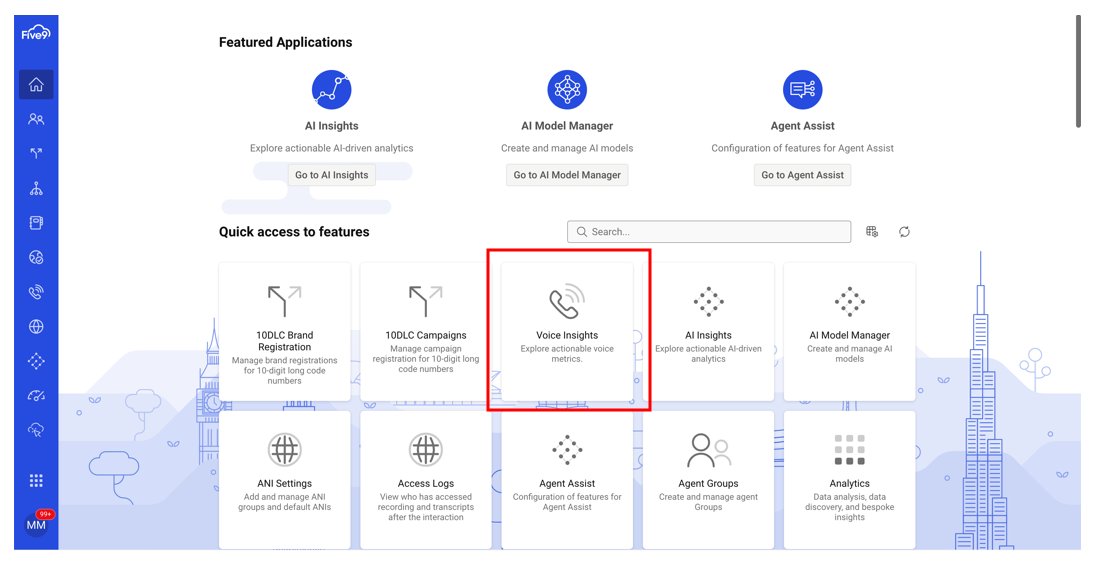Screen dimensions: 1106x563
Task: Click the page vertical scrollbar thumb
Action: [x=1078, y=71]
